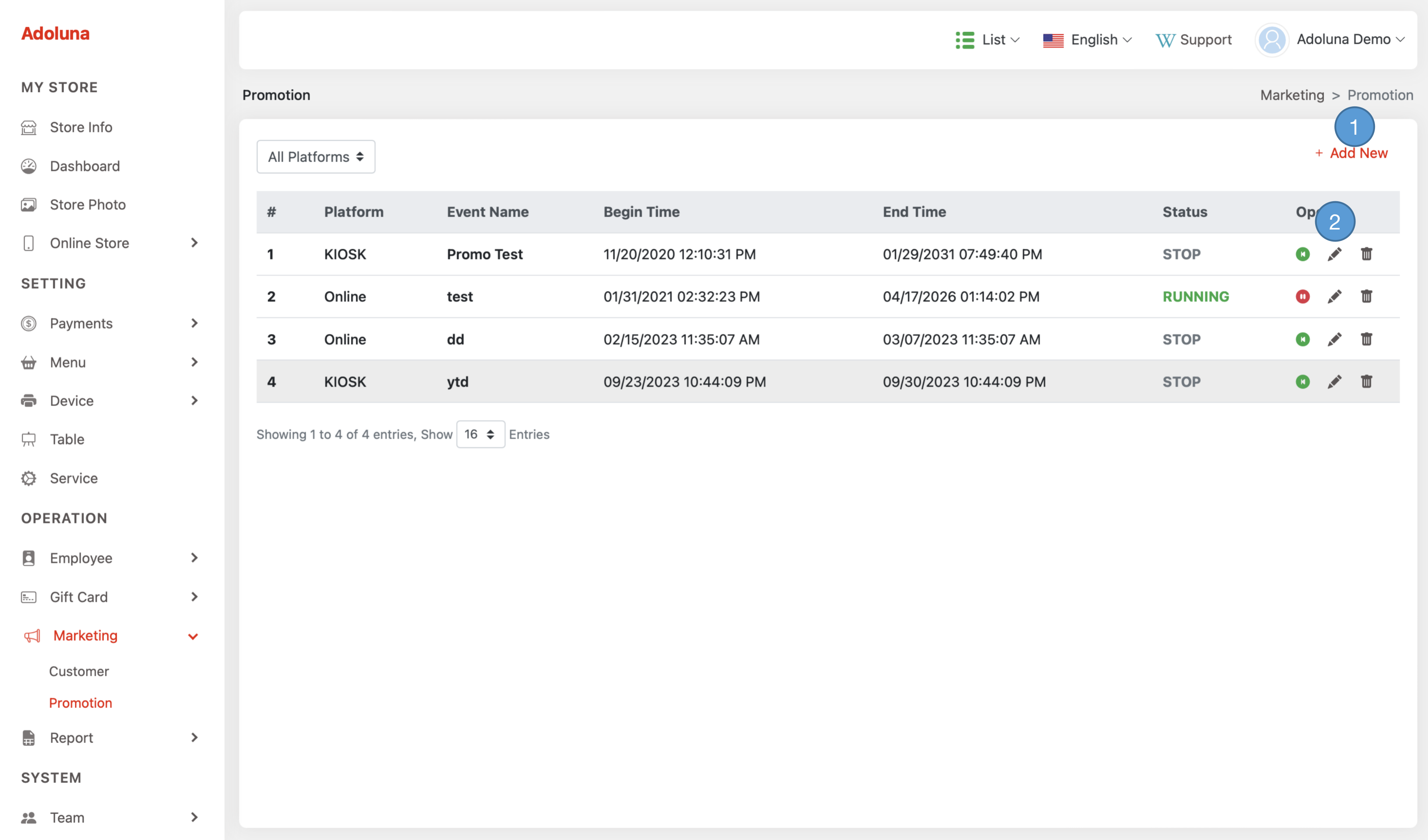Start the dd promotion
Screen dimensions: 1428x840
click(1302, 339)
